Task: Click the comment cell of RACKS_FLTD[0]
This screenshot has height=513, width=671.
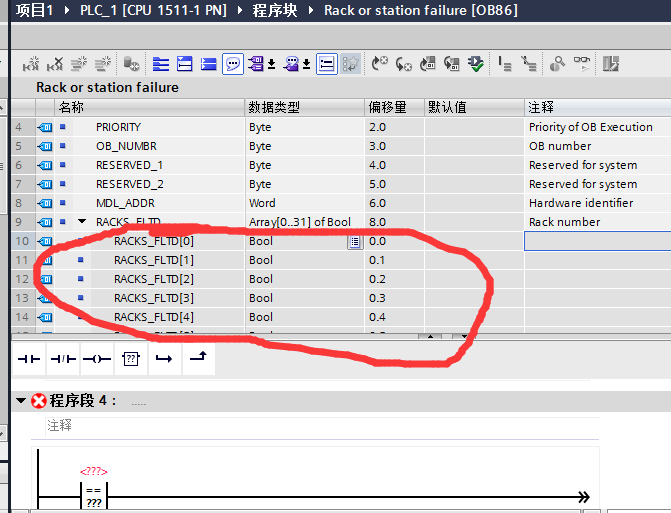Action: click(597, 241)
